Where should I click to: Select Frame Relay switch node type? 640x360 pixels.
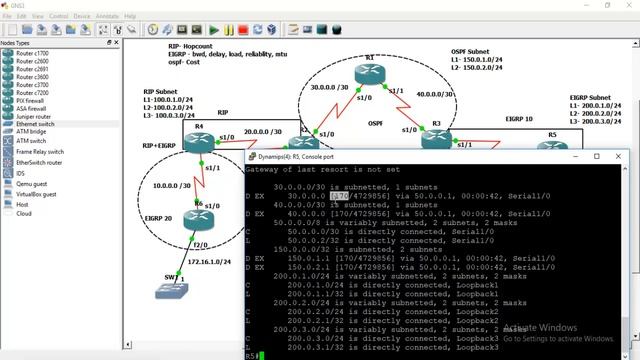point(40,152)
